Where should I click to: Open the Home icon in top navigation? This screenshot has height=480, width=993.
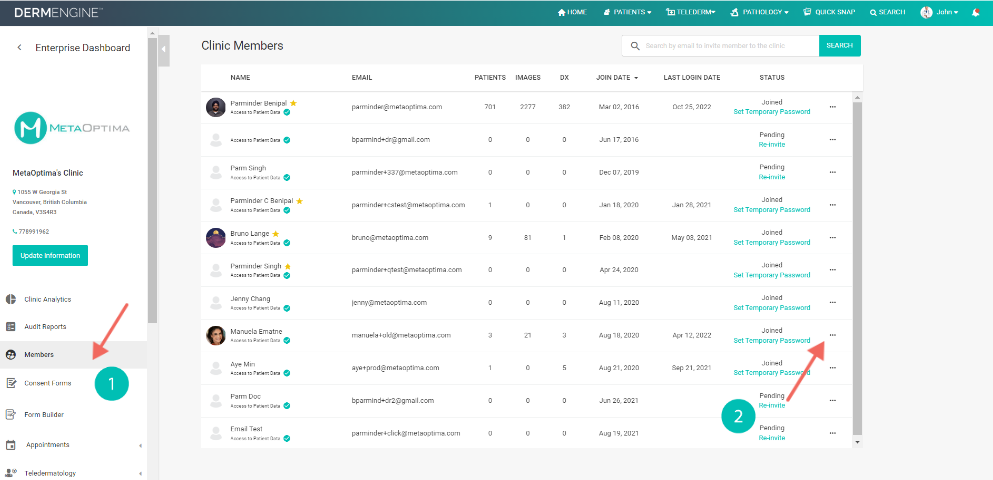pos(561,12)
